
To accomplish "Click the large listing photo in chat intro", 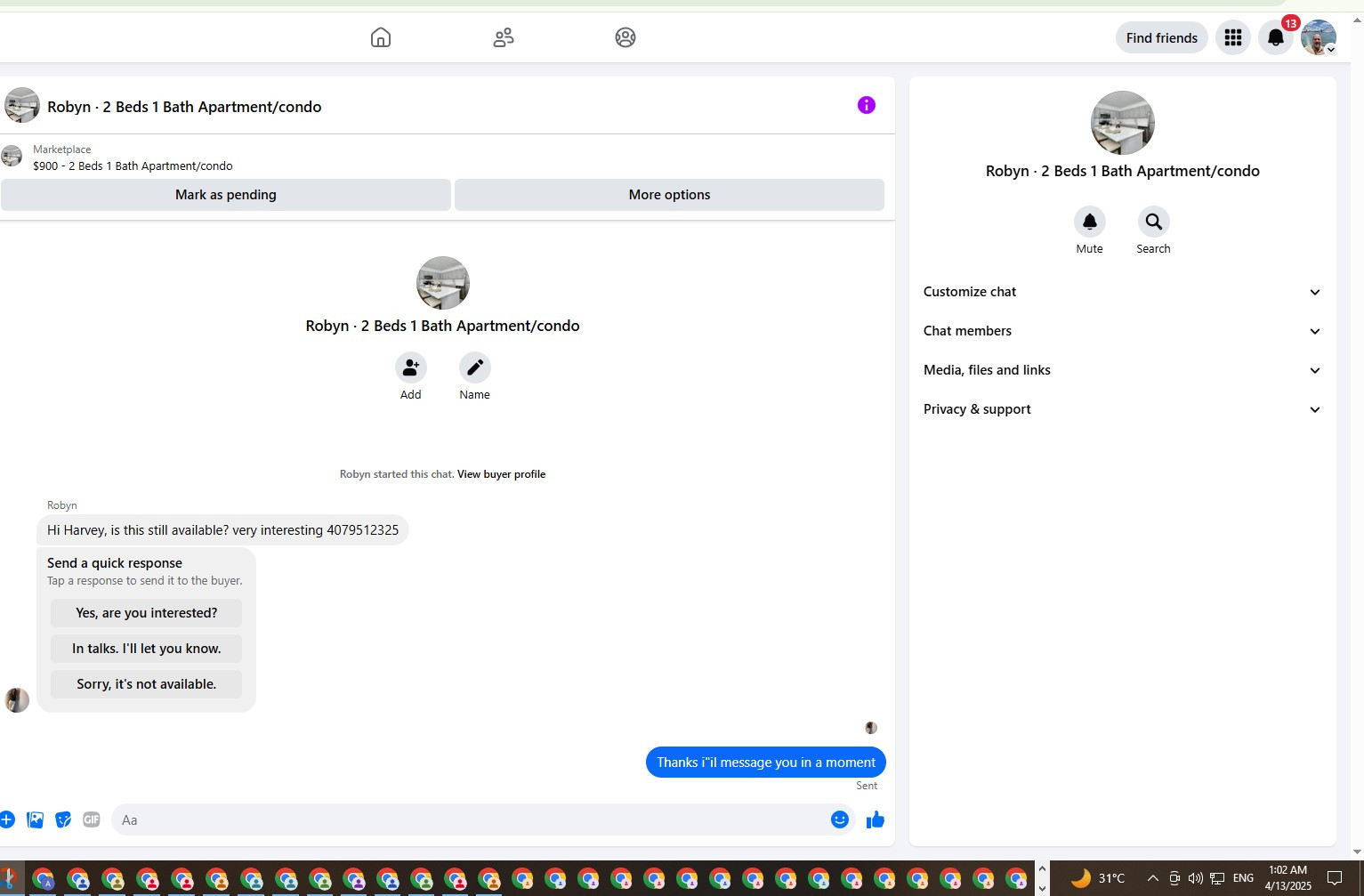I will point(443,283).
